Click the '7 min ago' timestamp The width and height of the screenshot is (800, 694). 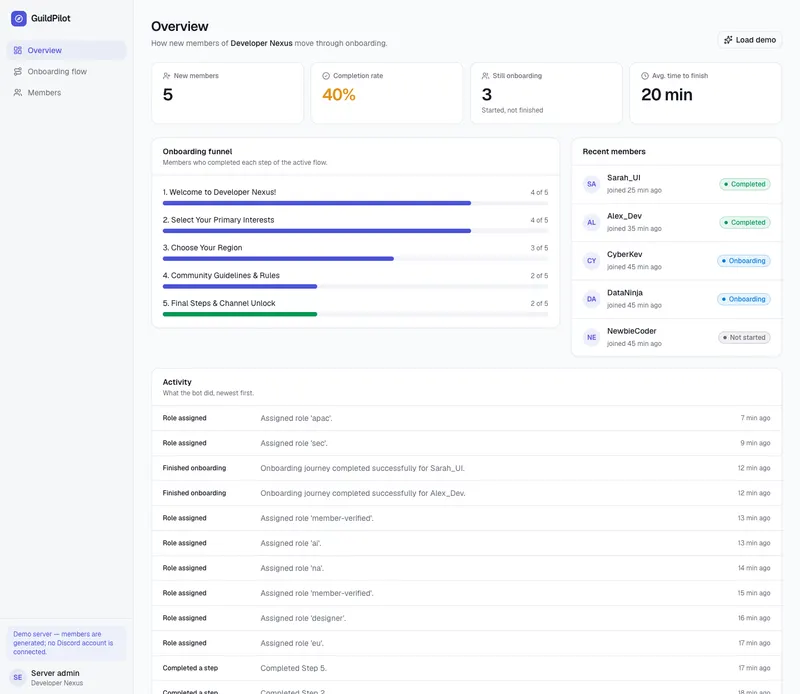tap(755, 418)
